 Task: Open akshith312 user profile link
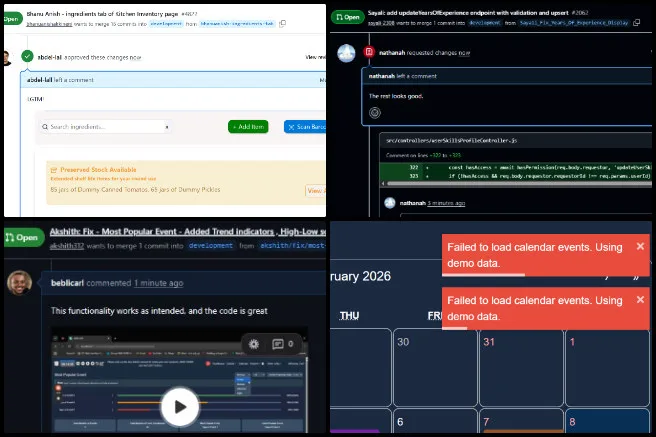coord(67,246)
